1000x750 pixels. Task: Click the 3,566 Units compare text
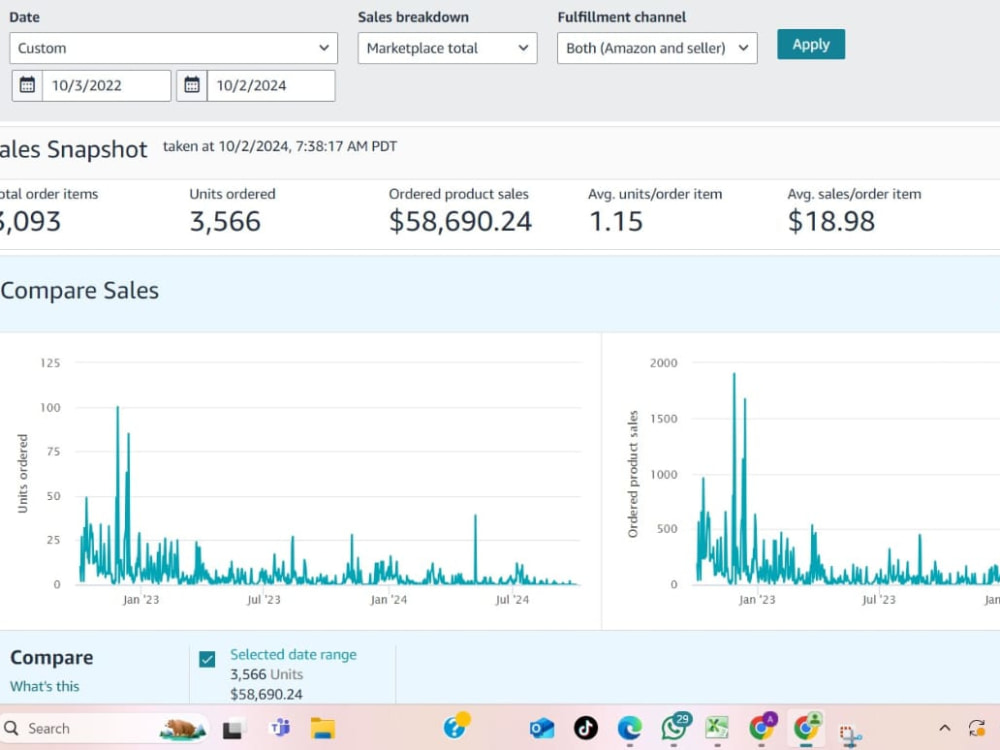pyautogui.click(x=267, y=674)
